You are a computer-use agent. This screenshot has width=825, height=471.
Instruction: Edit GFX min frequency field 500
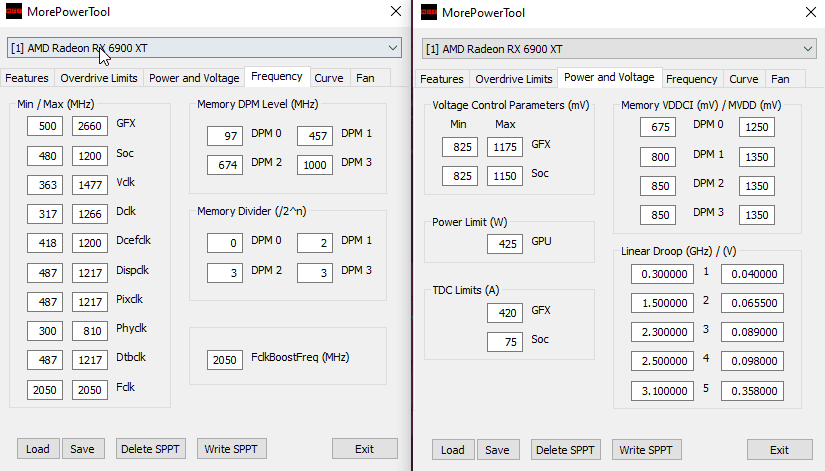point(45,126)
